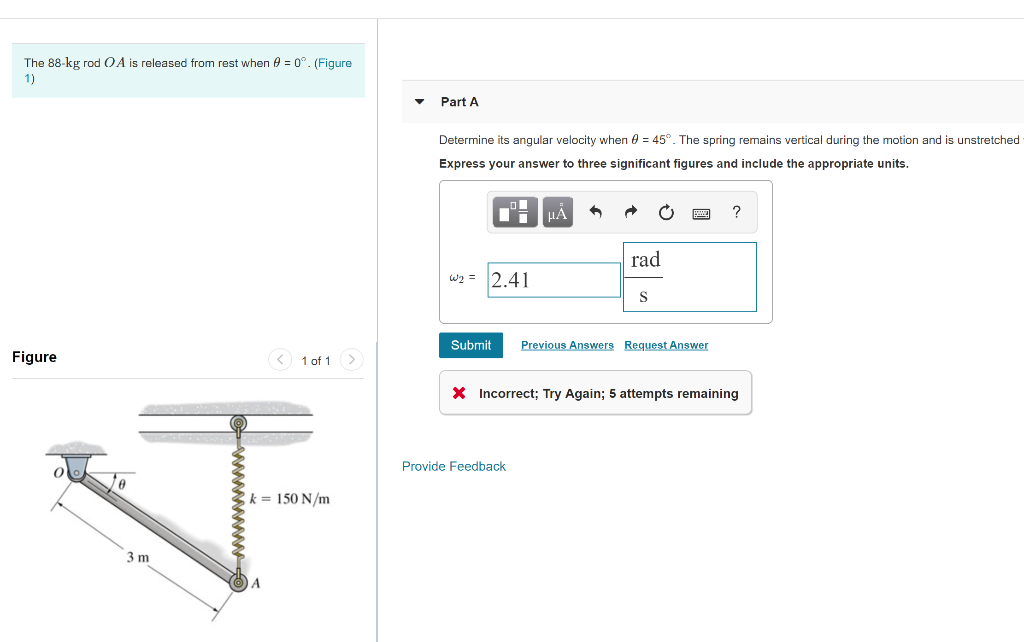Collapse the Part A section triangle
Viewport: 1024px width, 642px height.
417,101
